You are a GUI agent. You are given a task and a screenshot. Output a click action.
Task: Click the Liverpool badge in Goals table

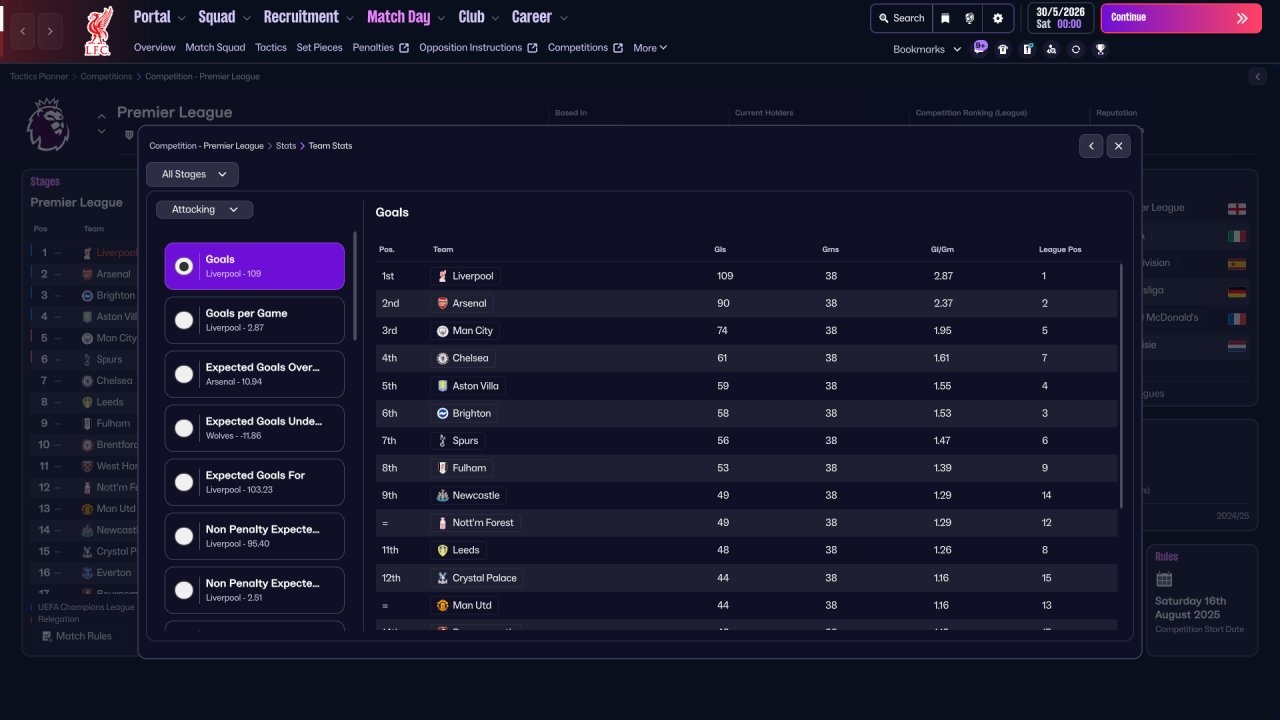pyautogui.click(x=442, y=276)
